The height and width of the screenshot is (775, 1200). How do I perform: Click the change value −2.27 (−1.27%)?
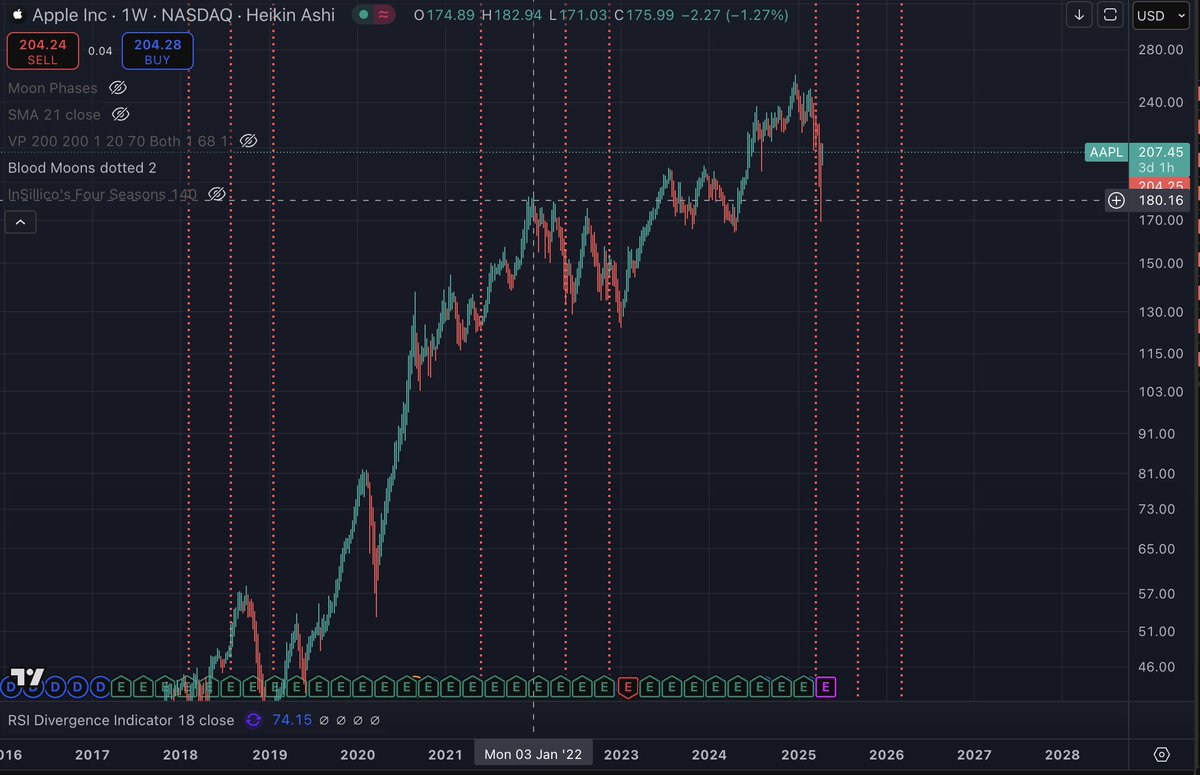pos(735,15)
